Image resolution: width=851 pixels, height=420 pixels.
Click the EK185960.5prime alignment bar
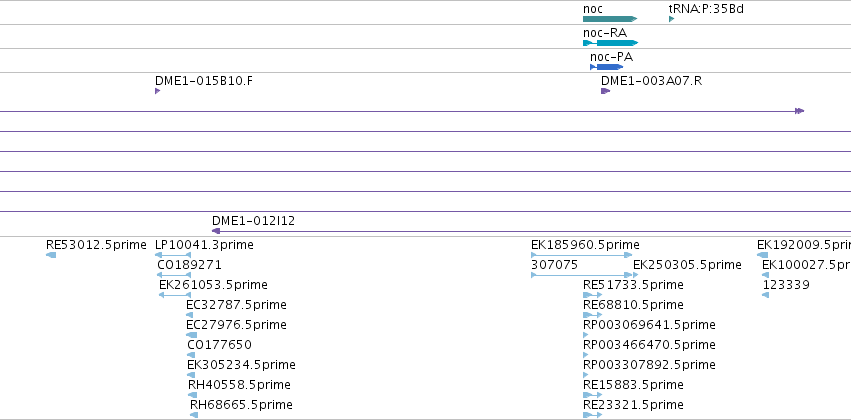pos(581,255)
